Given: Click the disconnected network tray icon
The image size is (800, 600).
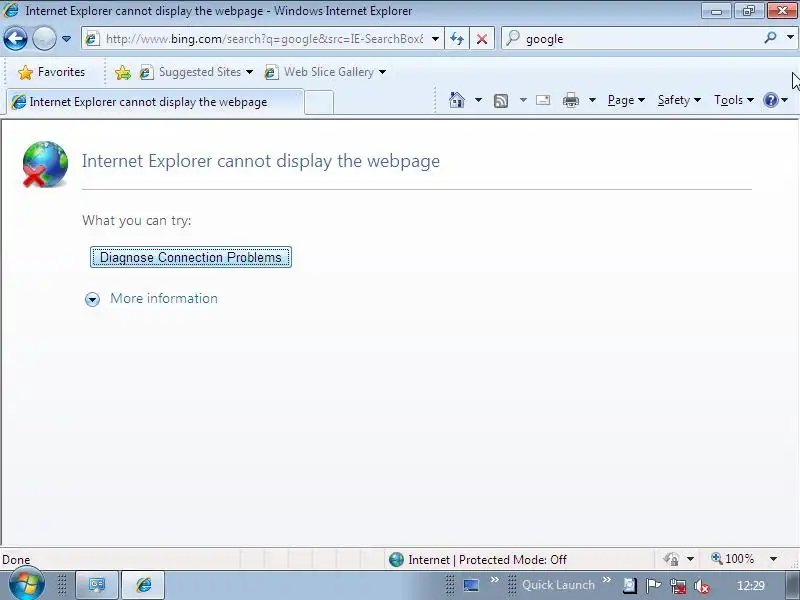Looking at the screenshot, I should click(678, 586).
